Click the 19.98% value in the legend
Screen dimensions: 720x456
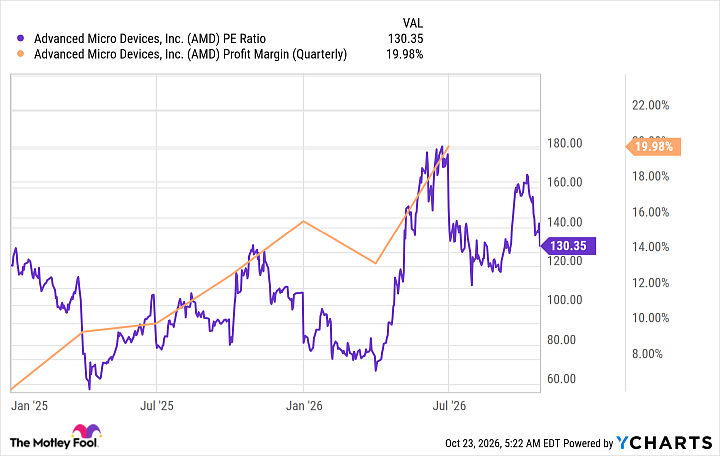tap(405, 54)
